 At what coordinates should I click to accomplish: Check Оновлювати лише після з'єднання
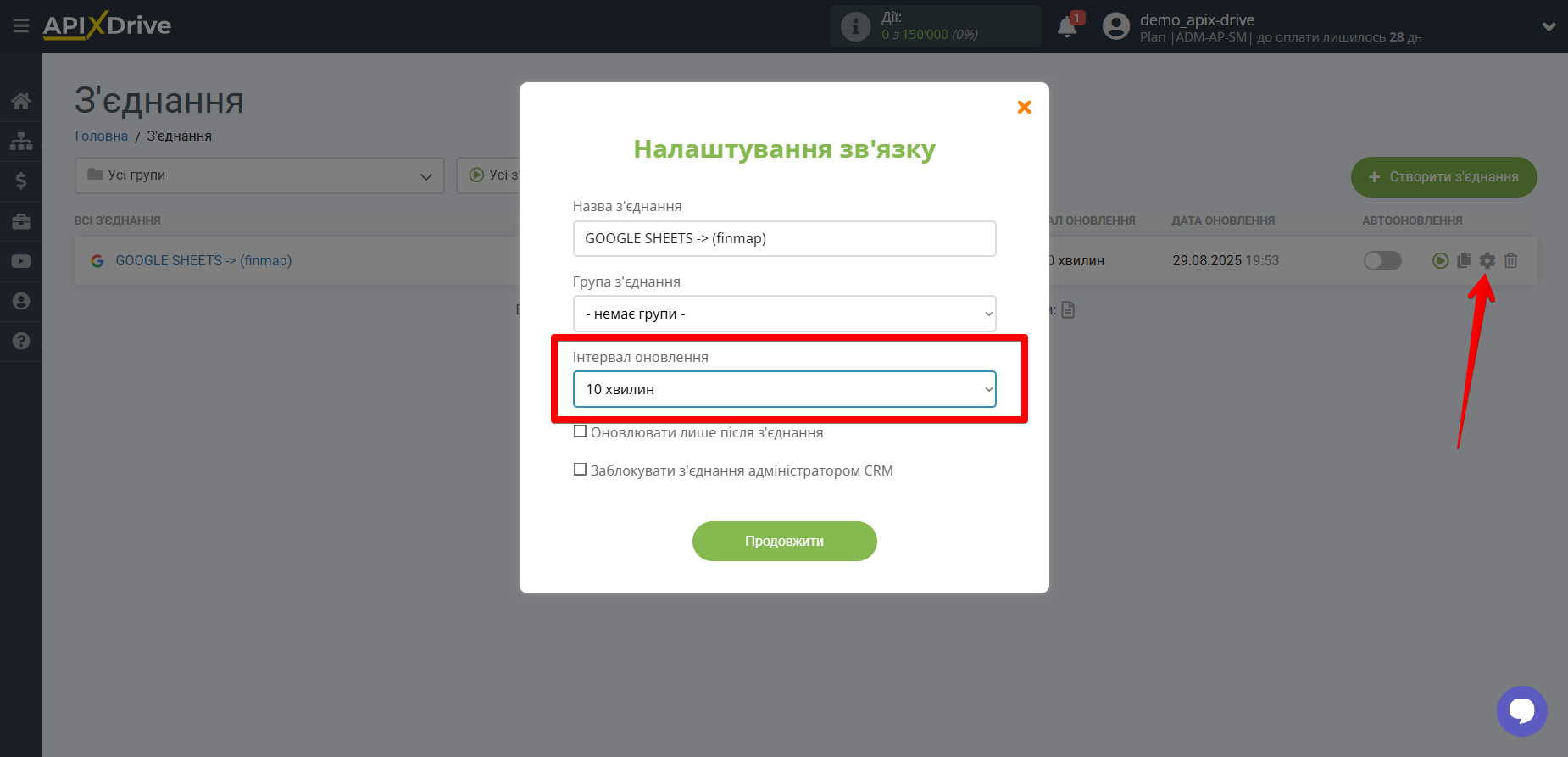point(580,431)
